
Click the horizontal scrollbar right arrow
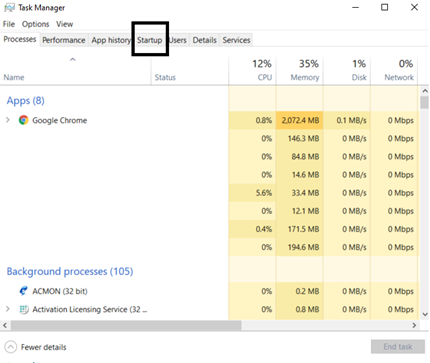tap(414, 325)
